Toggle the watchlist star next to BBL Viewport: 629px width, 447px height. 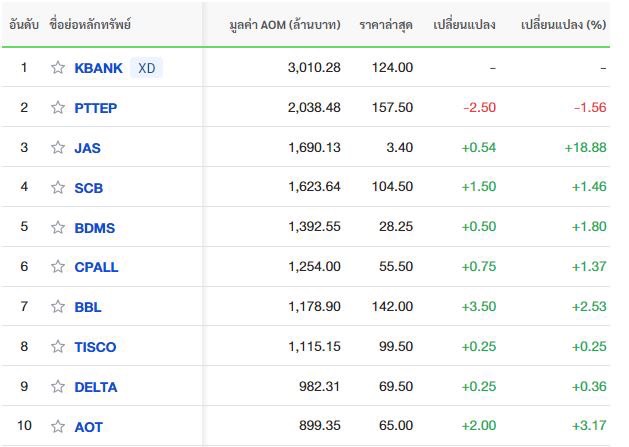tap(58, 307)
